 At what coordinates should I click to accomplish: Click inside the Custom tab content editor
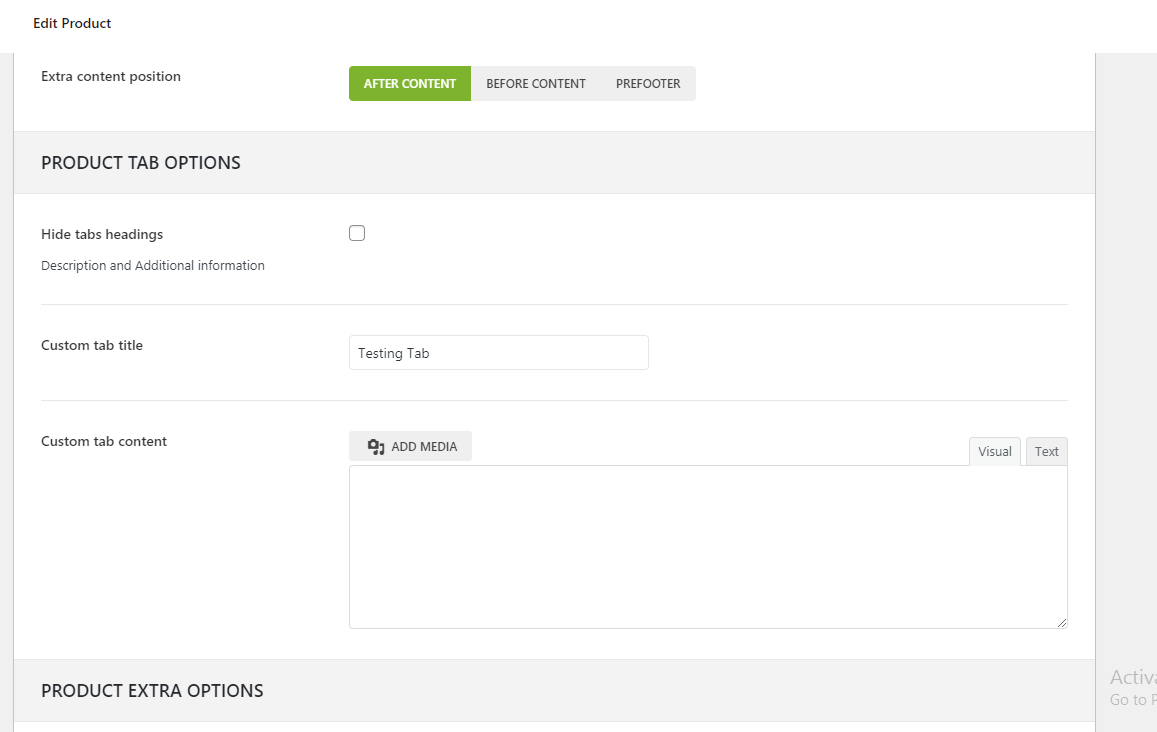click(708, 546)
